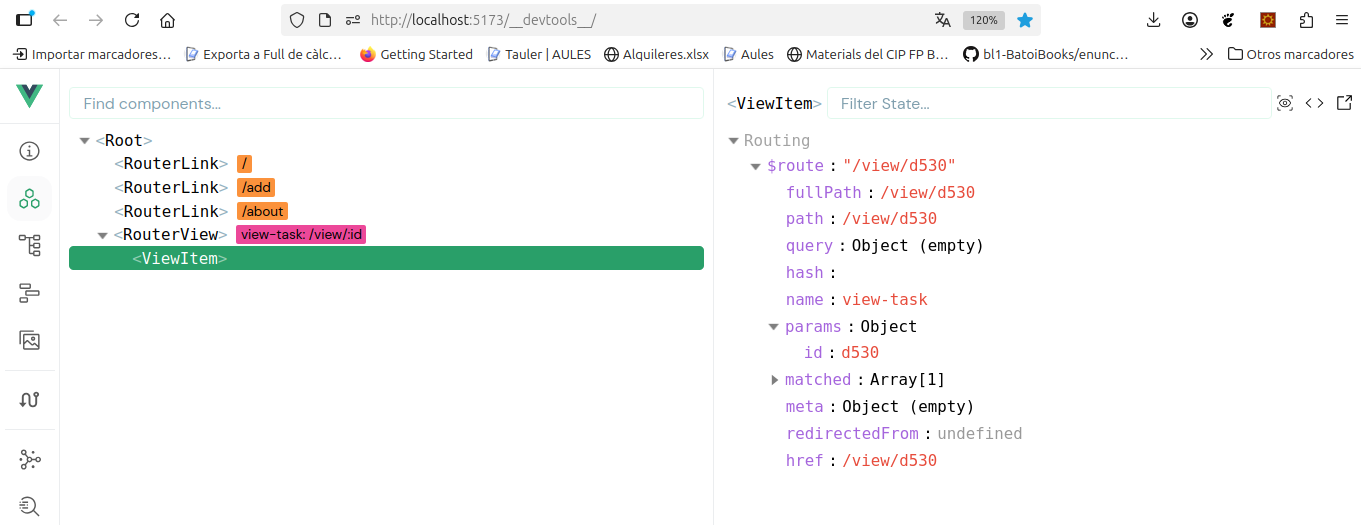Click the Vue logo icon

(x=29, y=96)
